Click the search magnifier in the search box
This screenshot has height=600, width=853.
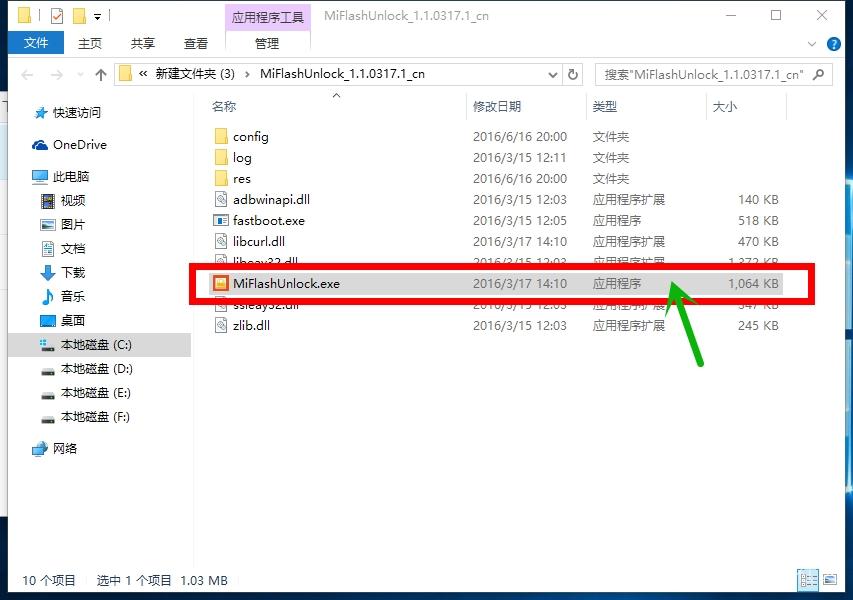pos(819,73)
